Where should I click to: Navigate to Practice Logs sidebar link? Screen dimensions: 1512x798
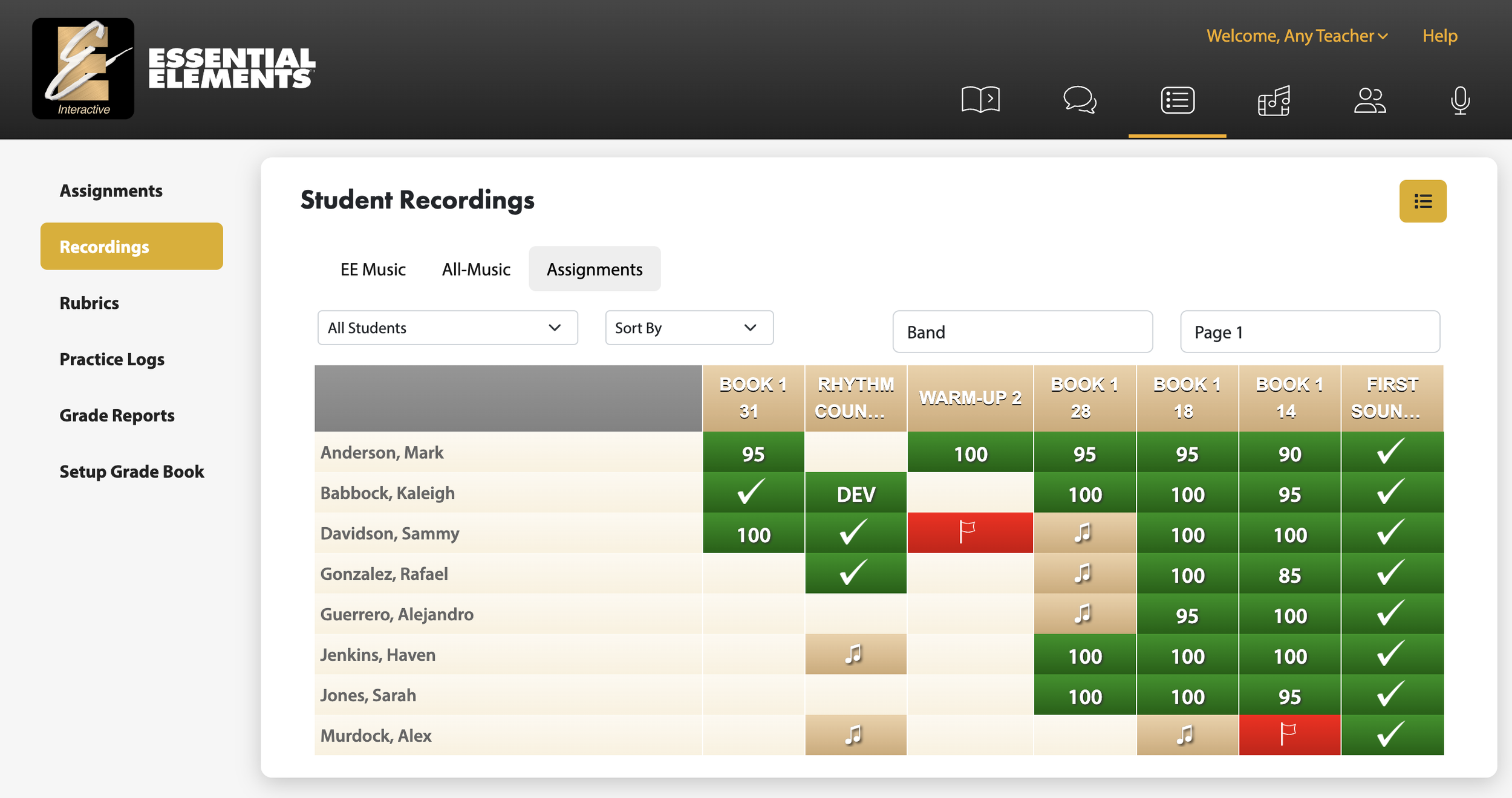coord(111,358)
